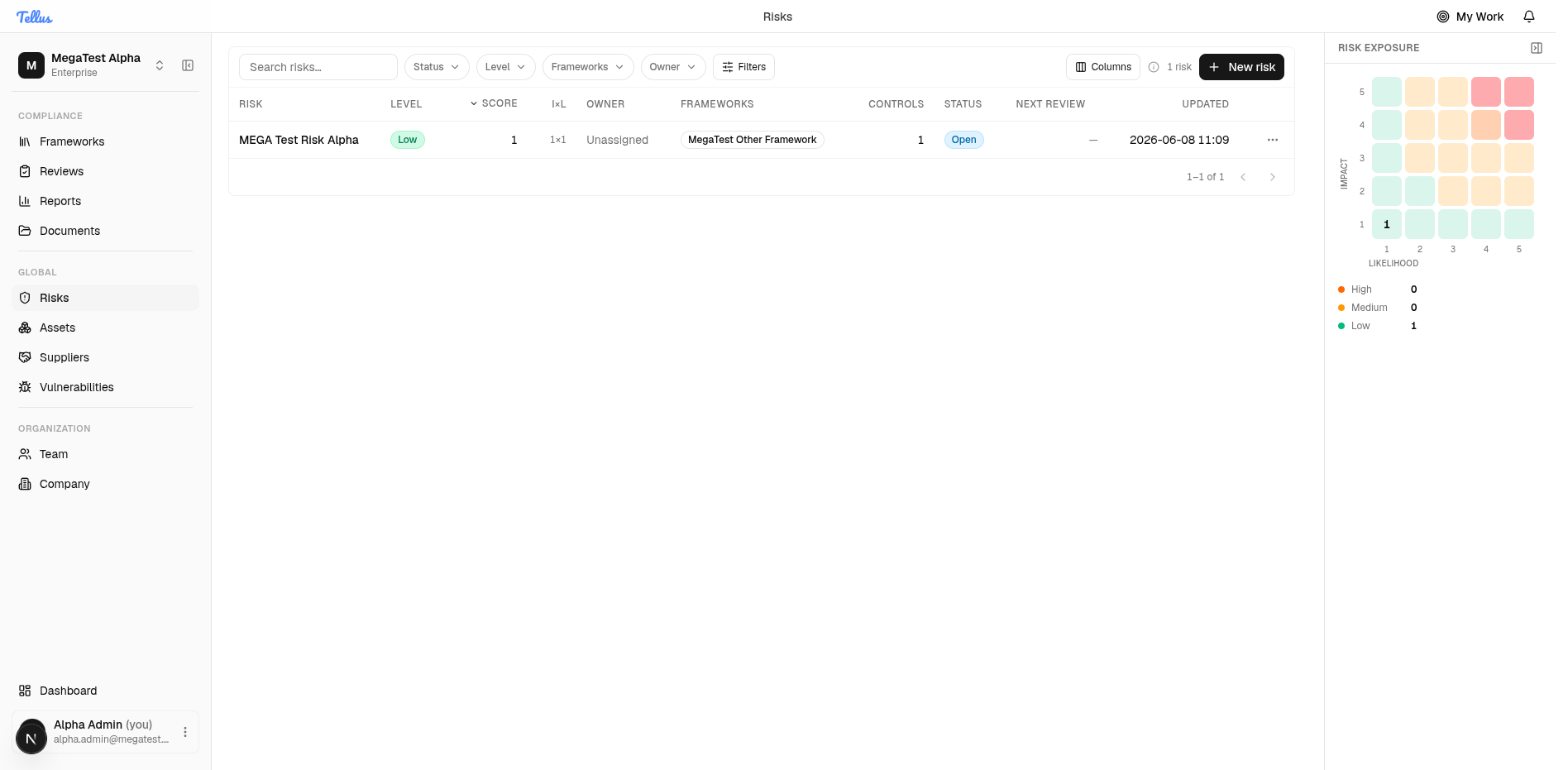
Task: Sort by the RISK column header
Action: coord(251,104)
